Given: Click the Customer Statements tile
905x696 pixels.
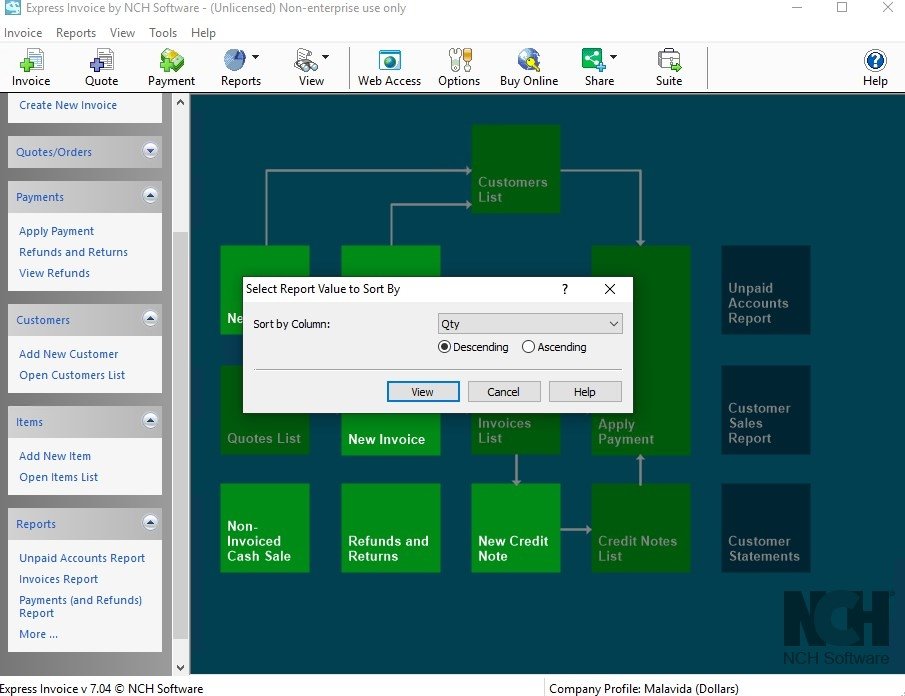Looking at the screenshot, I should pos(766,528).
